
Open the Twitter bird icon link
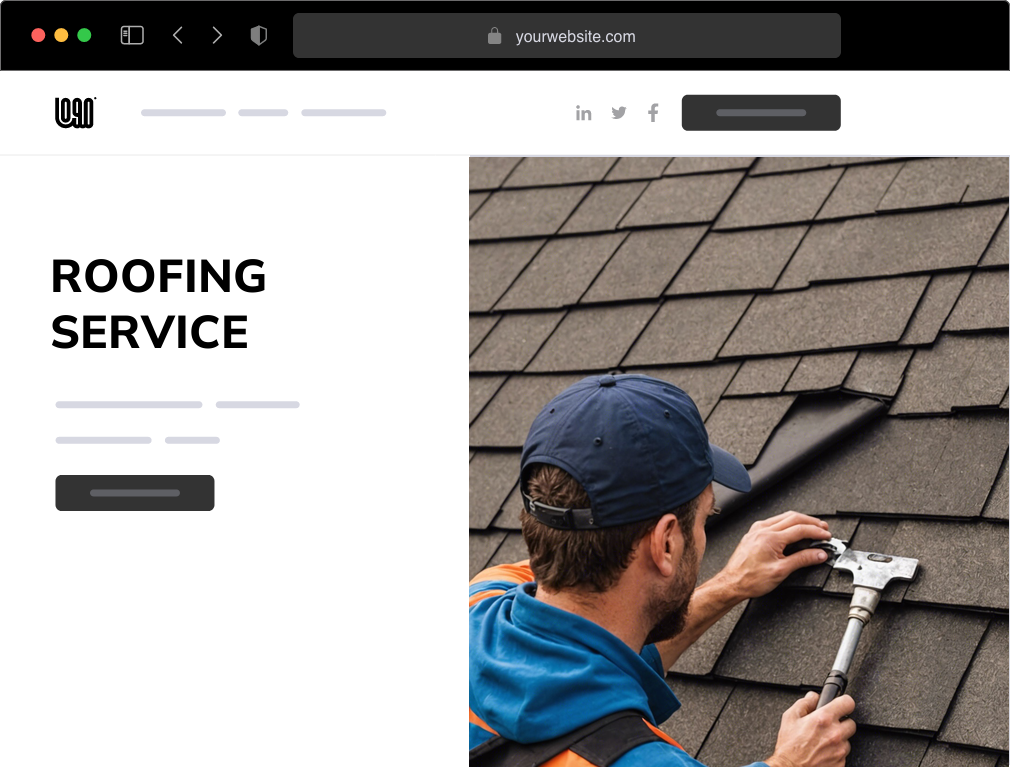pyautogui.click(x=619, y=113)
